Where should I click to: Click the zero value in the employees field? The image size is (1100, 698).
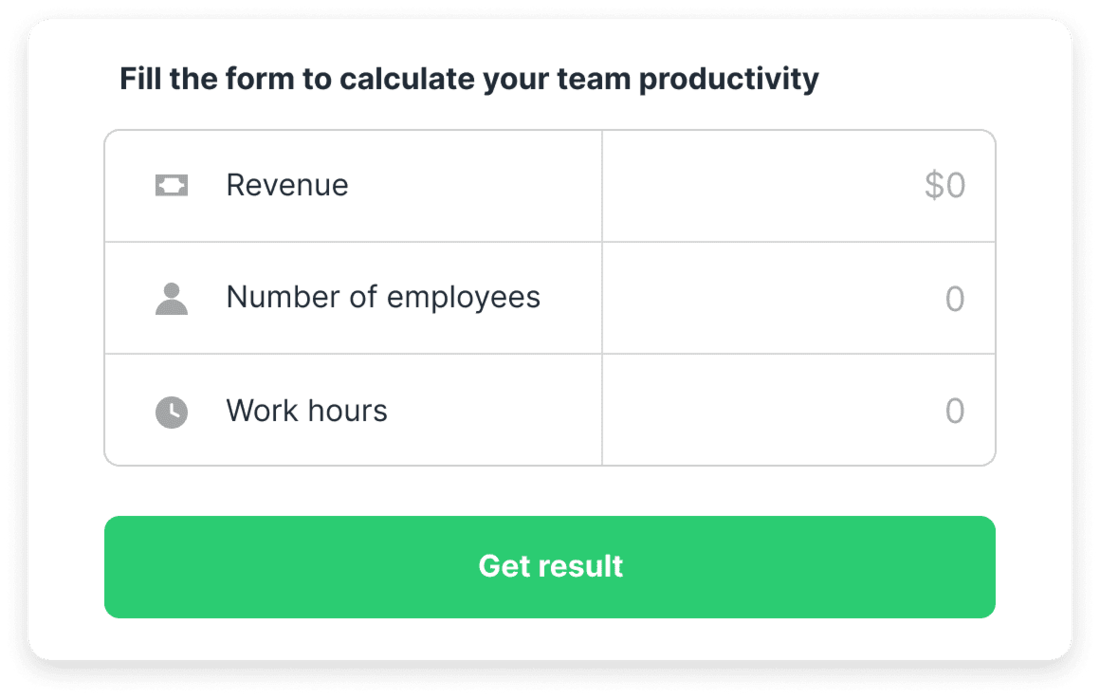tap(955, 297)
